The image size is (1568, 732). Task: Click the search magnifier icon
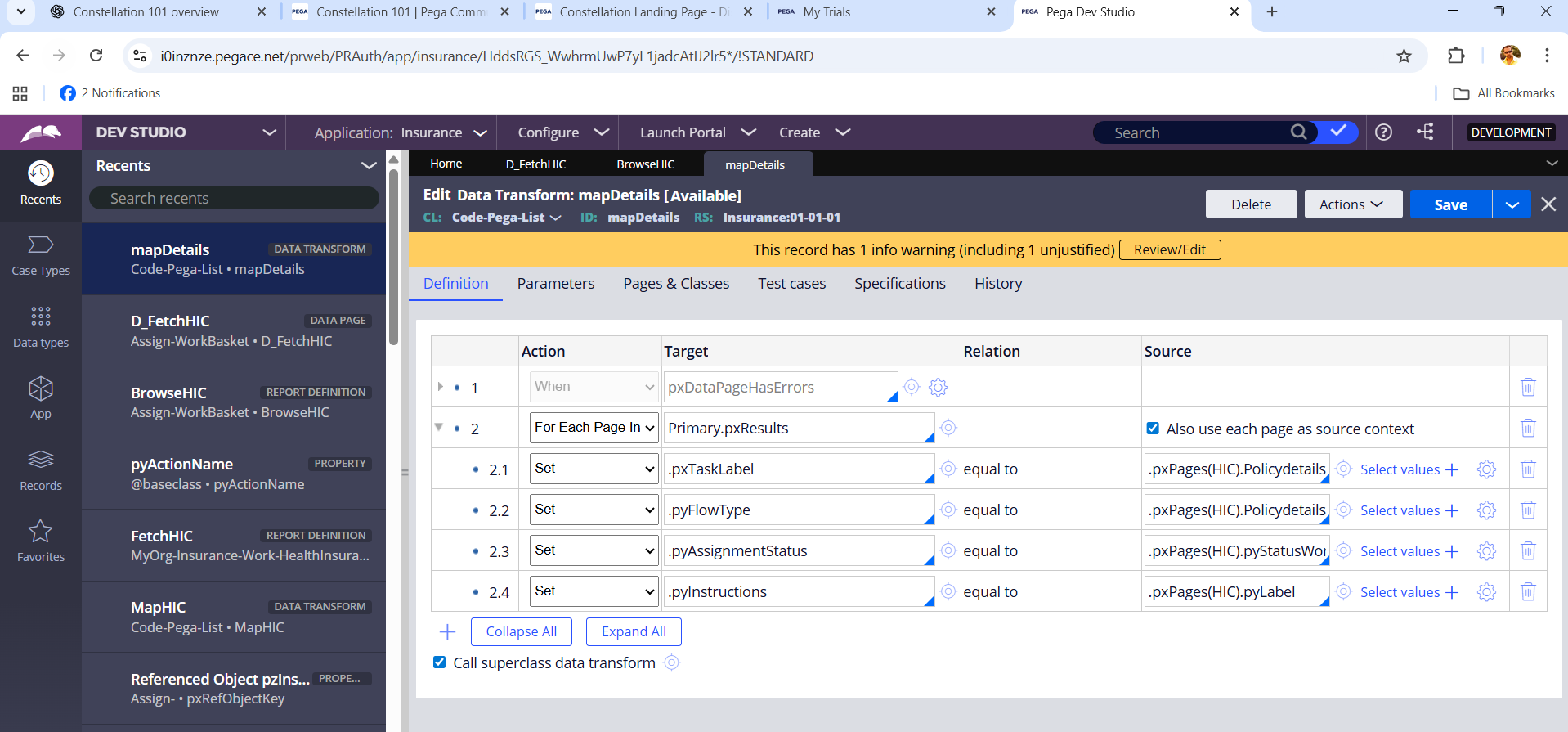1298,132
